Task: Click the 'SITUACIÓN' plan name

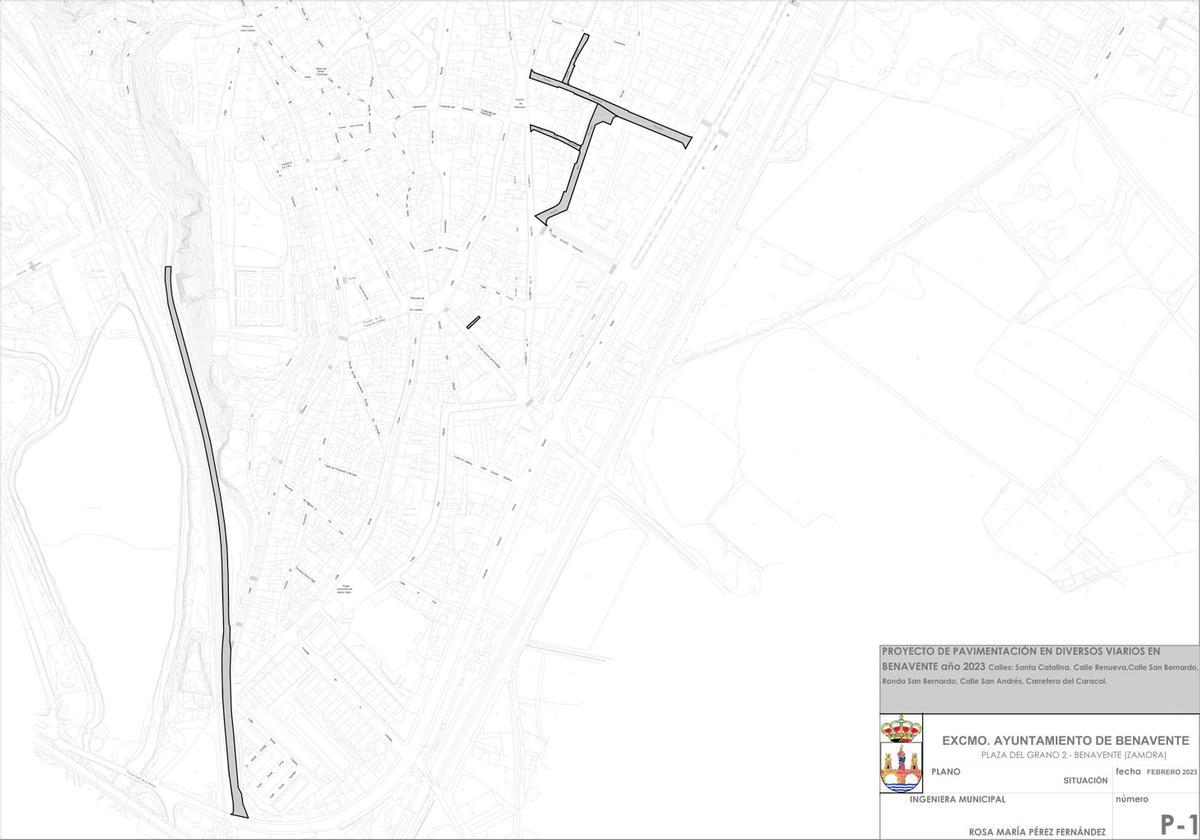Action: point(1086,780)
